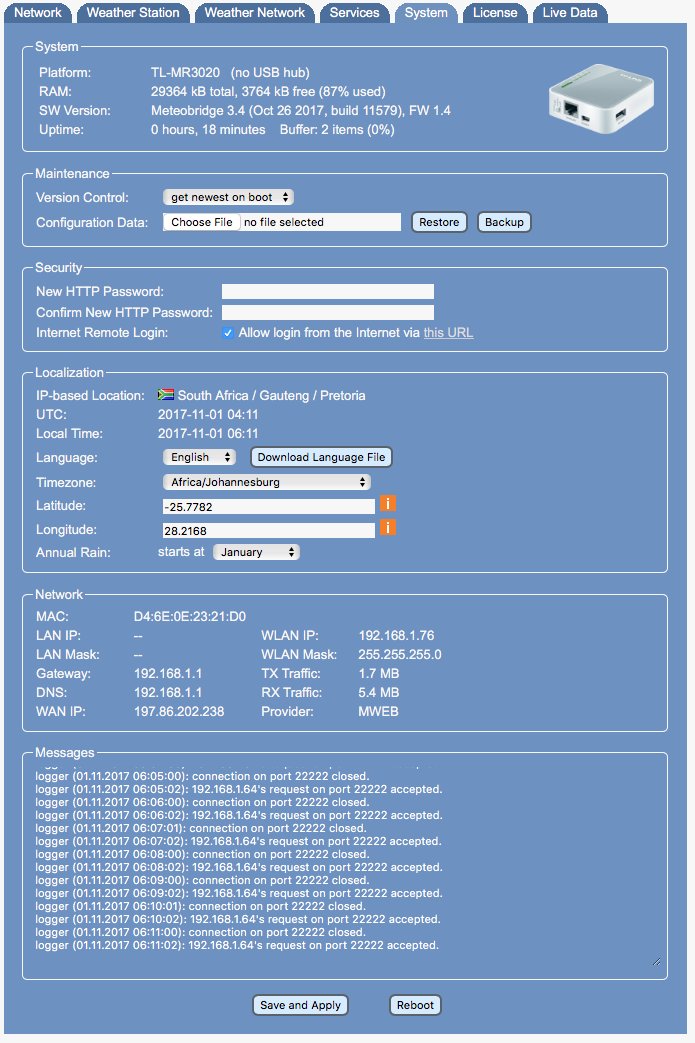Expand the Timezone dropdown
The height and width of the screenshot is (1043, 695).
pos(267,482)
